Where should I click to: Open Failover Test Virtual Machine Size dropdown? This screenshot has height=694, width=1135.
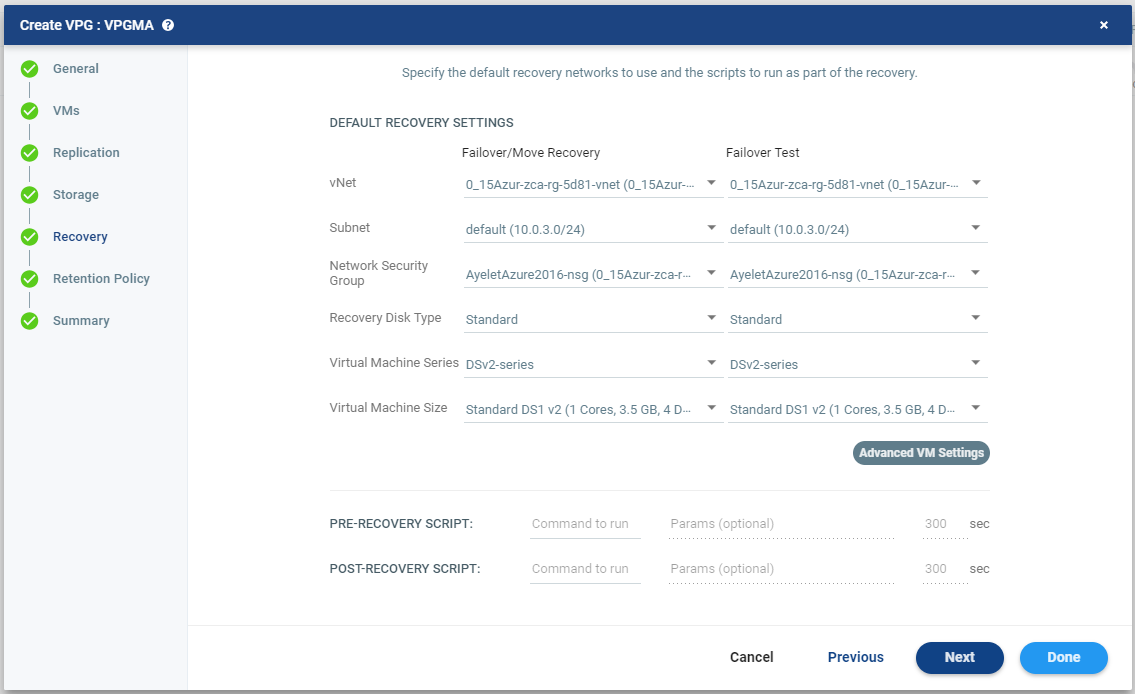(x=858, y=409)
